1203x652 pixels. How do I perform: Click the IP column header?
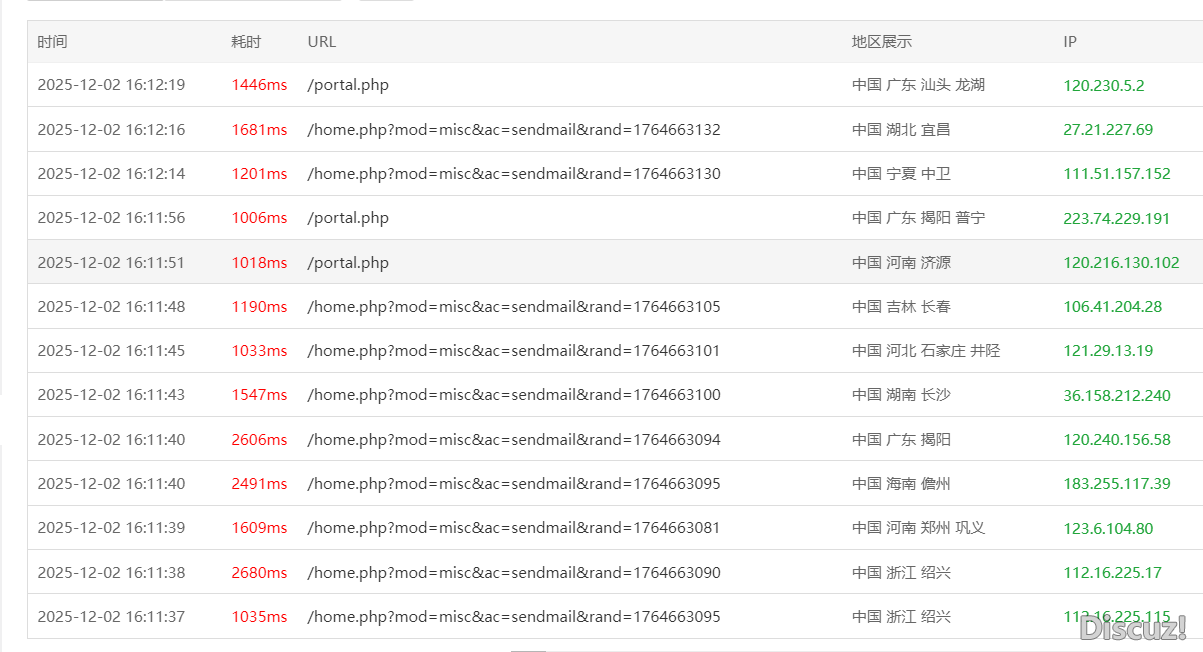click(x=1068, y=42)
